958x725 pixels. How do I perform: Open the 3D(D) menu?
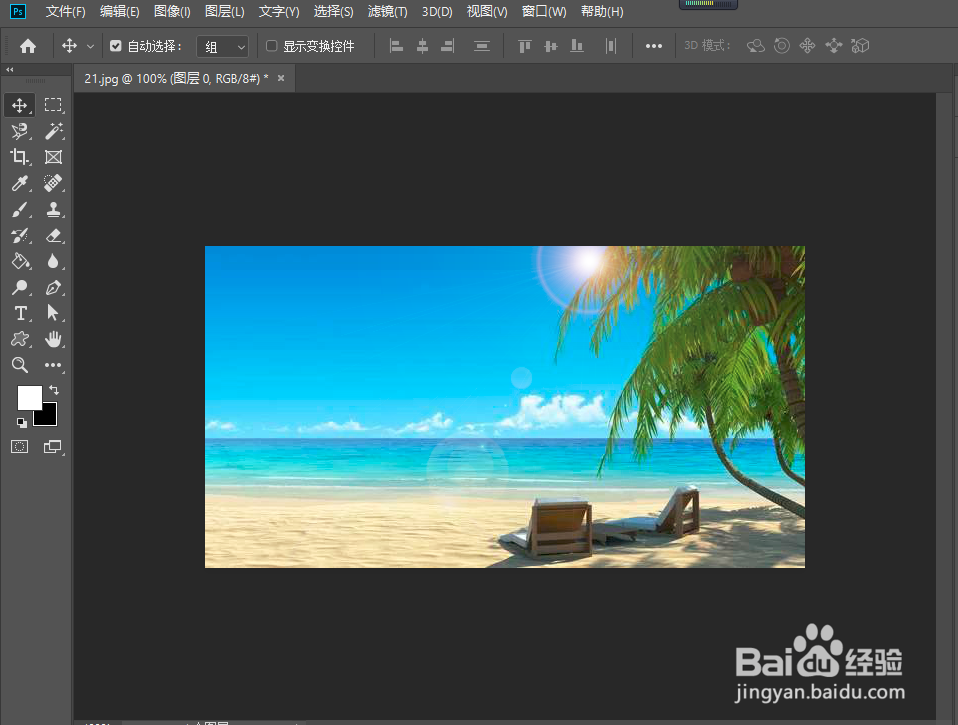437,12
